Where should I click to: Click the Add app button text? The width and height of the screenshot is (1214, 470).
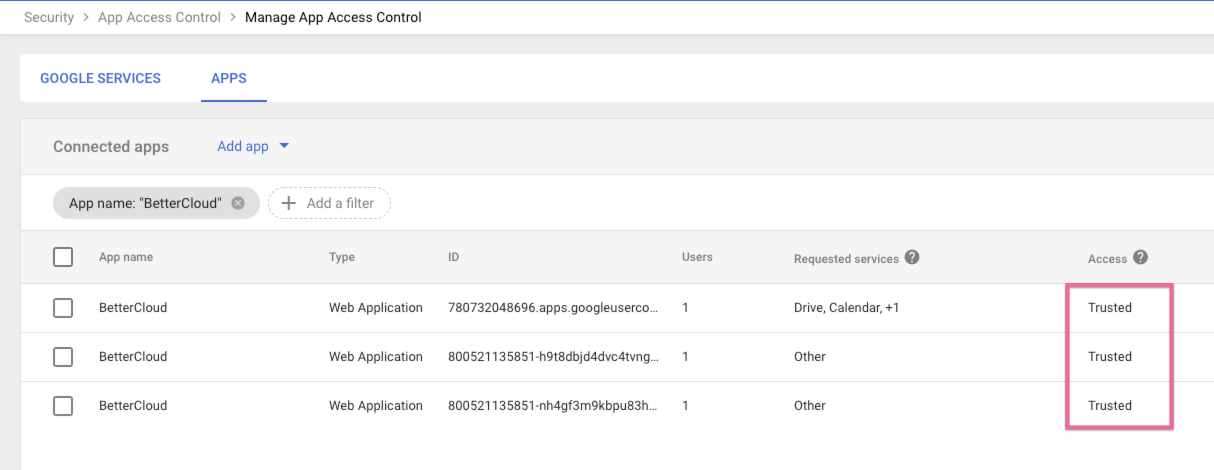(243, 146)
